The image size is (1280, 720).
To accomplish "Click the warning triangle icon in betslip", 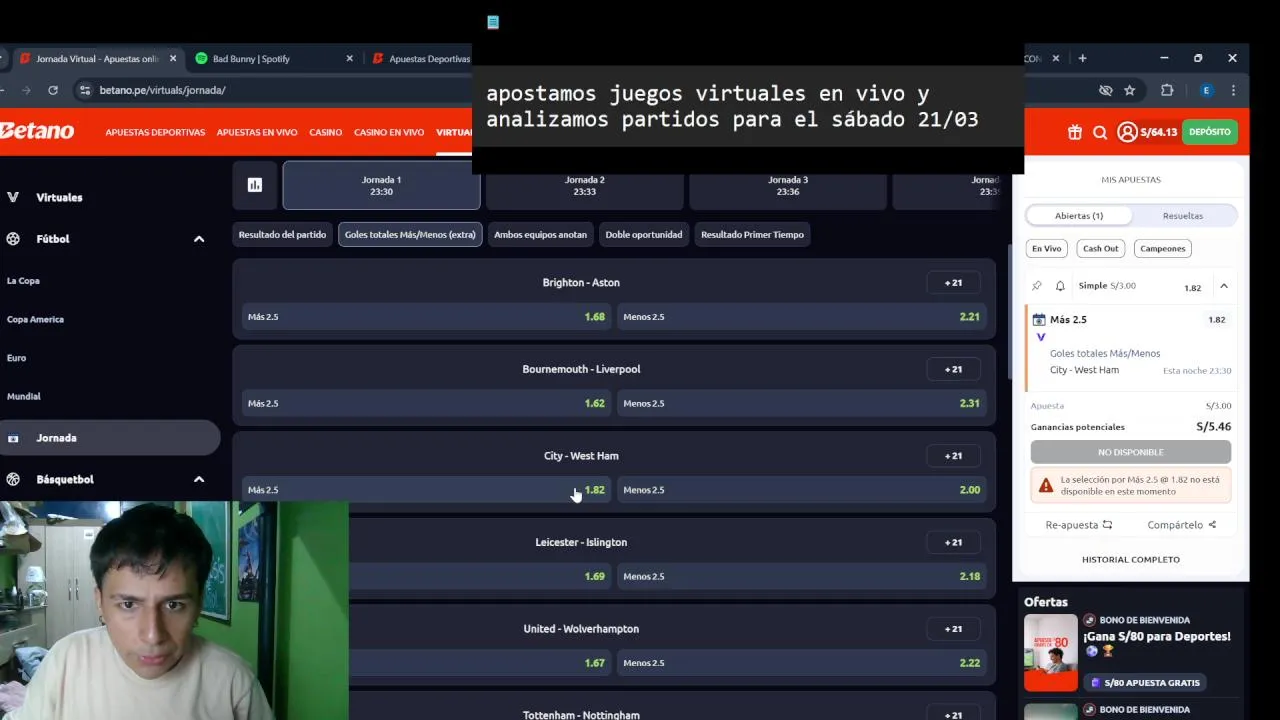I will click(x=1046, y=485).
